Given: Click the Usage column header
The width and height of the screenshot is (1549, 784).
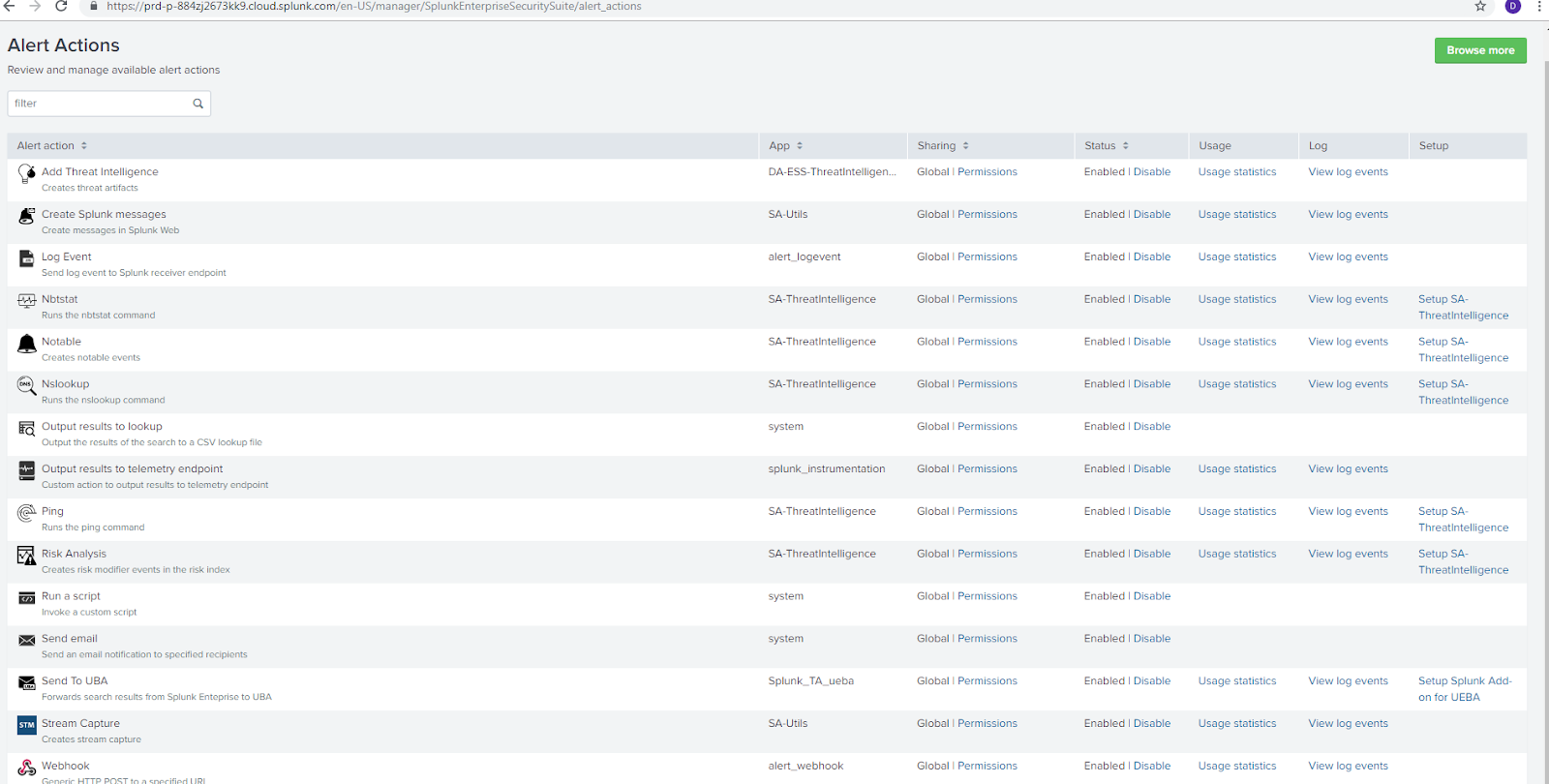Looking at the screenshot, I should pyautogui.click(x=1215, y=146).
